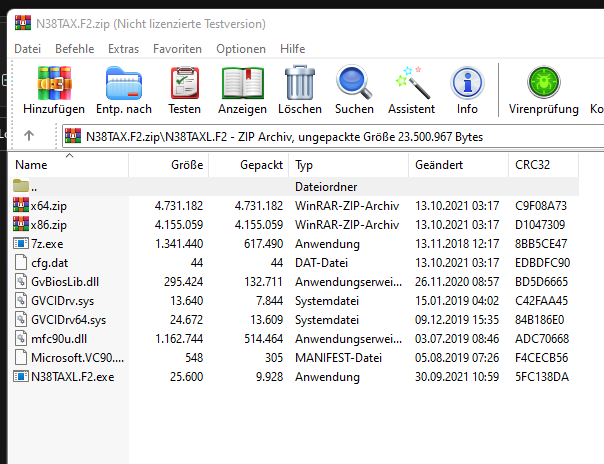Select the x86.zip archive icon
Image resolution: width=604 pixels, height=464 pixels.
(21, 224)
